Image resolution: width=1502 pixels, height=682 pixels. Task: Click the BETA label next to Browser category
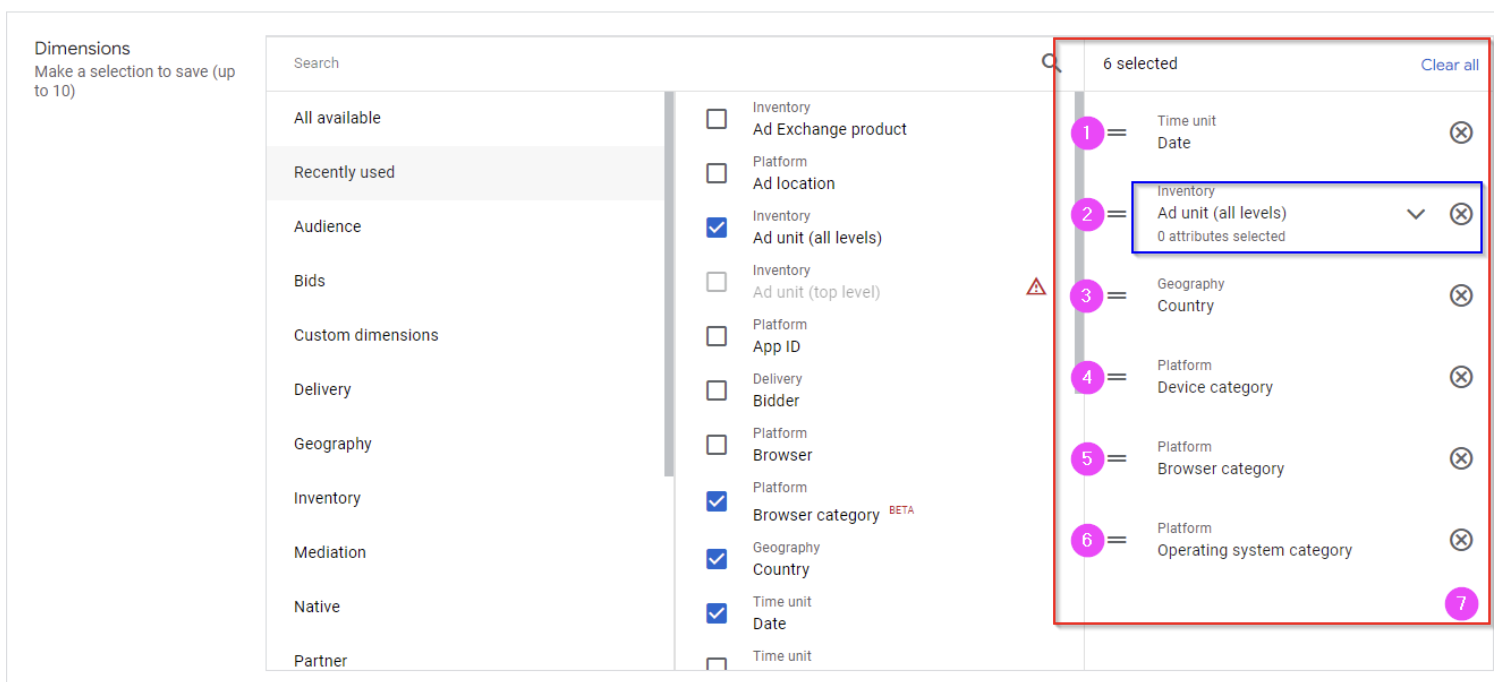tap(901, 510)
